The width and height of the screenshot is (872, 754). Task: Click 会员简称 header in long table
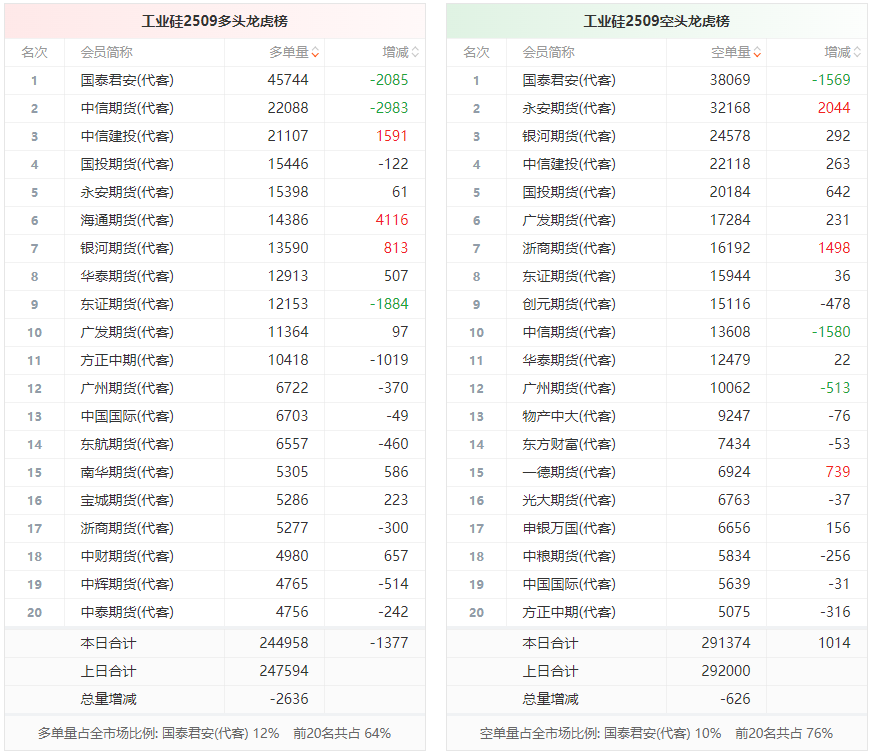point(106,52)
